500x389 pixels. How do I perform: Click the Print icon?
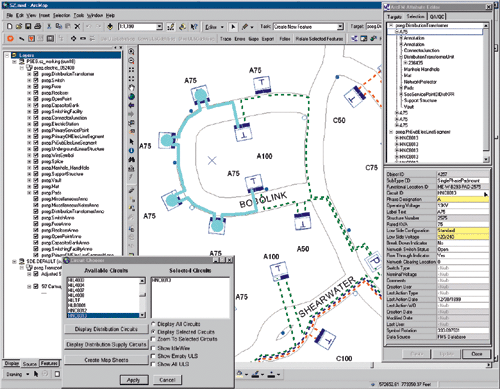click(x=38, y=26)
